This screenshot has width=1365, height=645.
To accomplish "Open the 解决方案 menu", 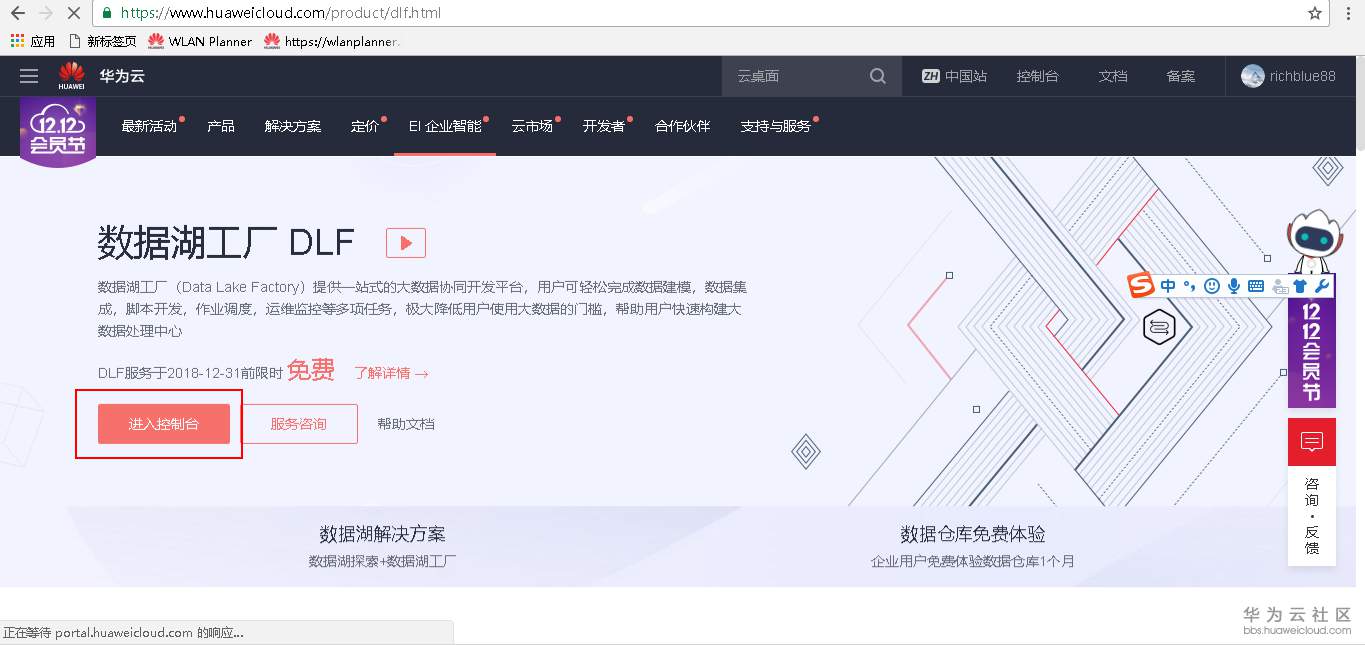I will [293, 126].
